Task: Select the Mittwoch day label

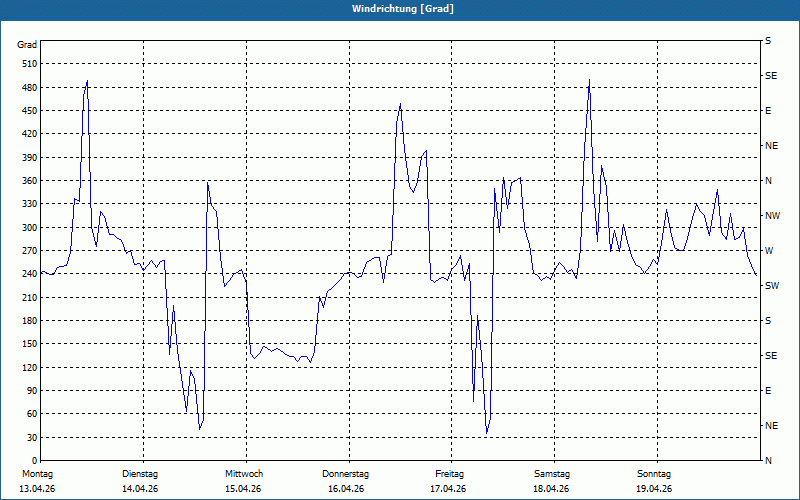Action: 244,474
